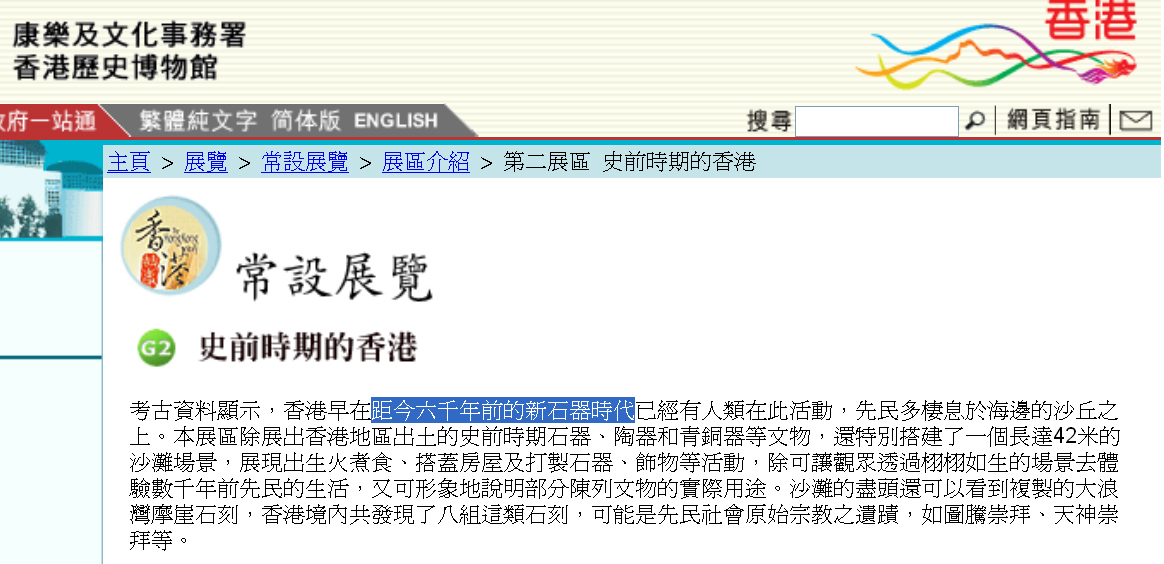
Task: Click the green G2 gallery badge
Action: 157,349
